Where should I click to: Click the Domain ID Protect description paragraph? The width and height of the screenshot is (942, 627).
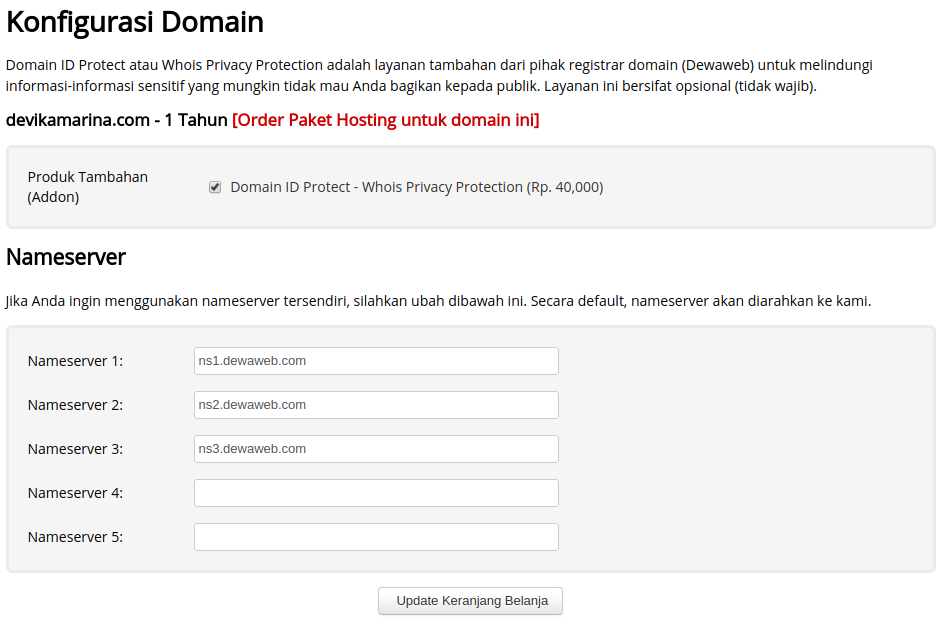[x=440, y=75]
